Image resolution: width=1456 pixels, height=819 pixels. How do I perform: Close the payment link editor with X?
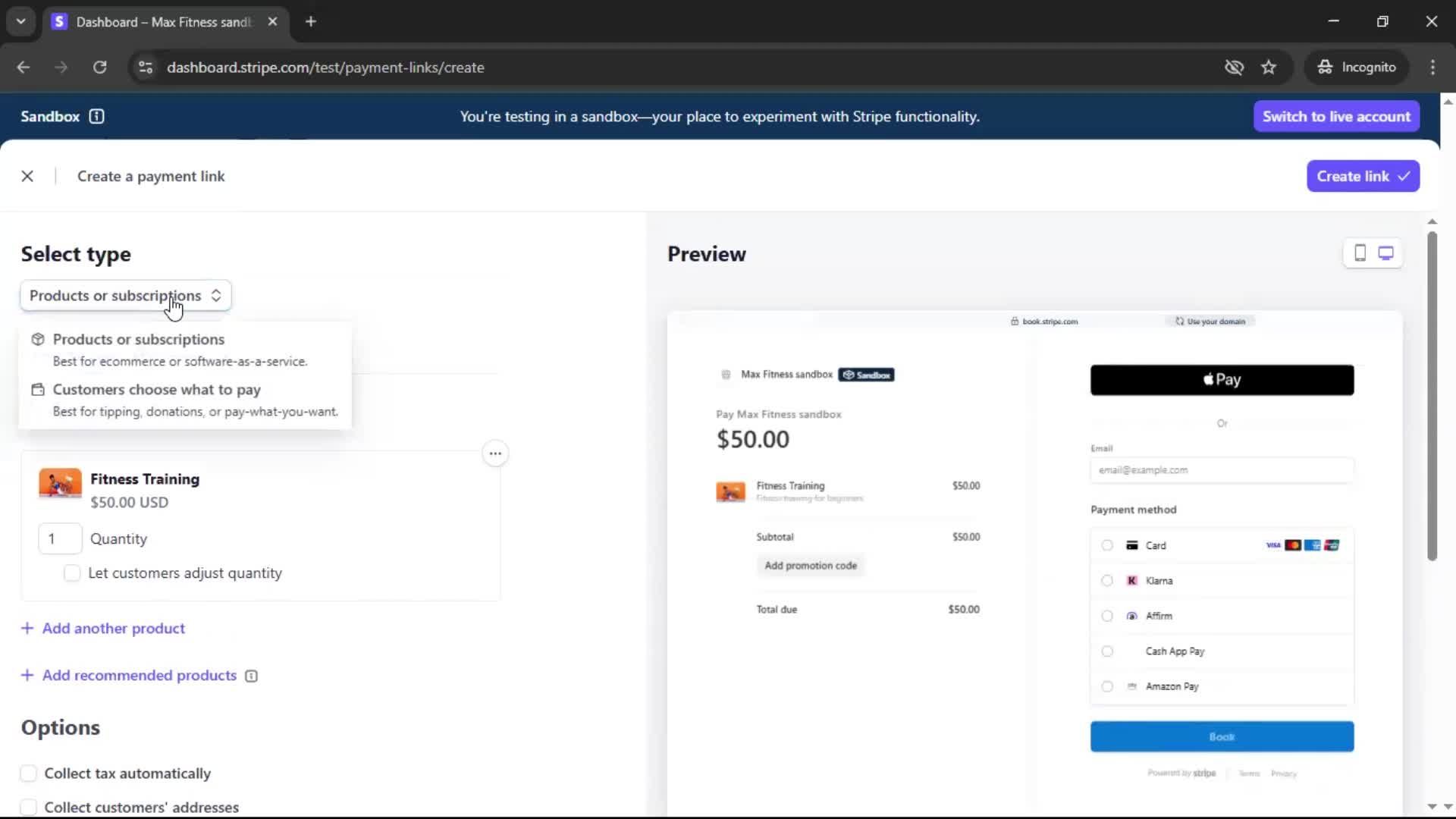(x=27, y=176)
